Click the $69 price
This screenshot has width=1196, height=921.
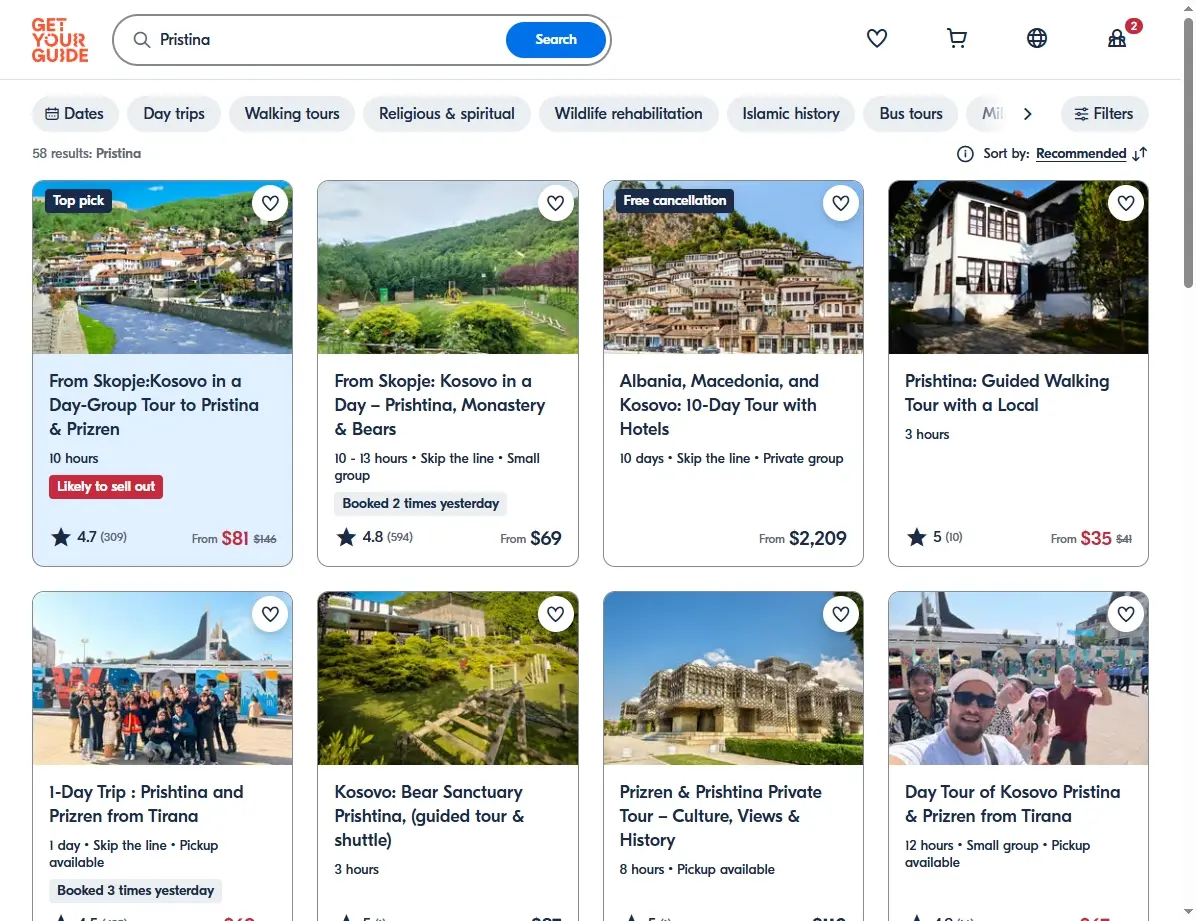tap(546, 538)
